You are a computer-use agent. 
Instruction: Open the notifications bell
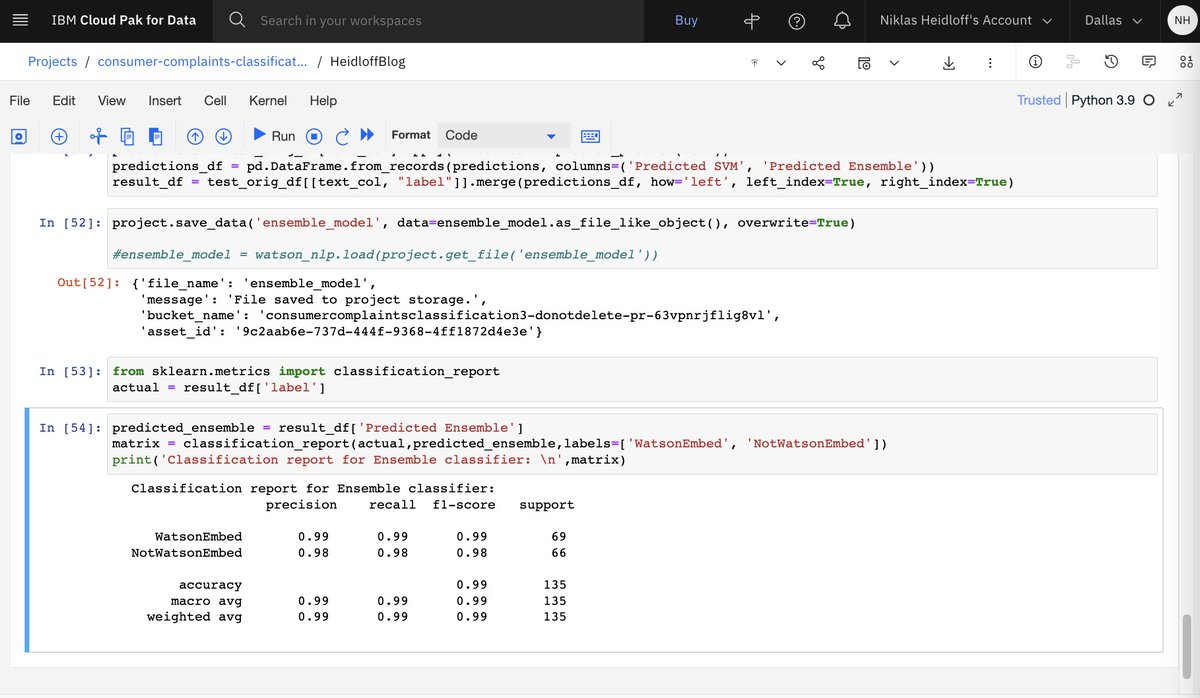click(842, 21)
